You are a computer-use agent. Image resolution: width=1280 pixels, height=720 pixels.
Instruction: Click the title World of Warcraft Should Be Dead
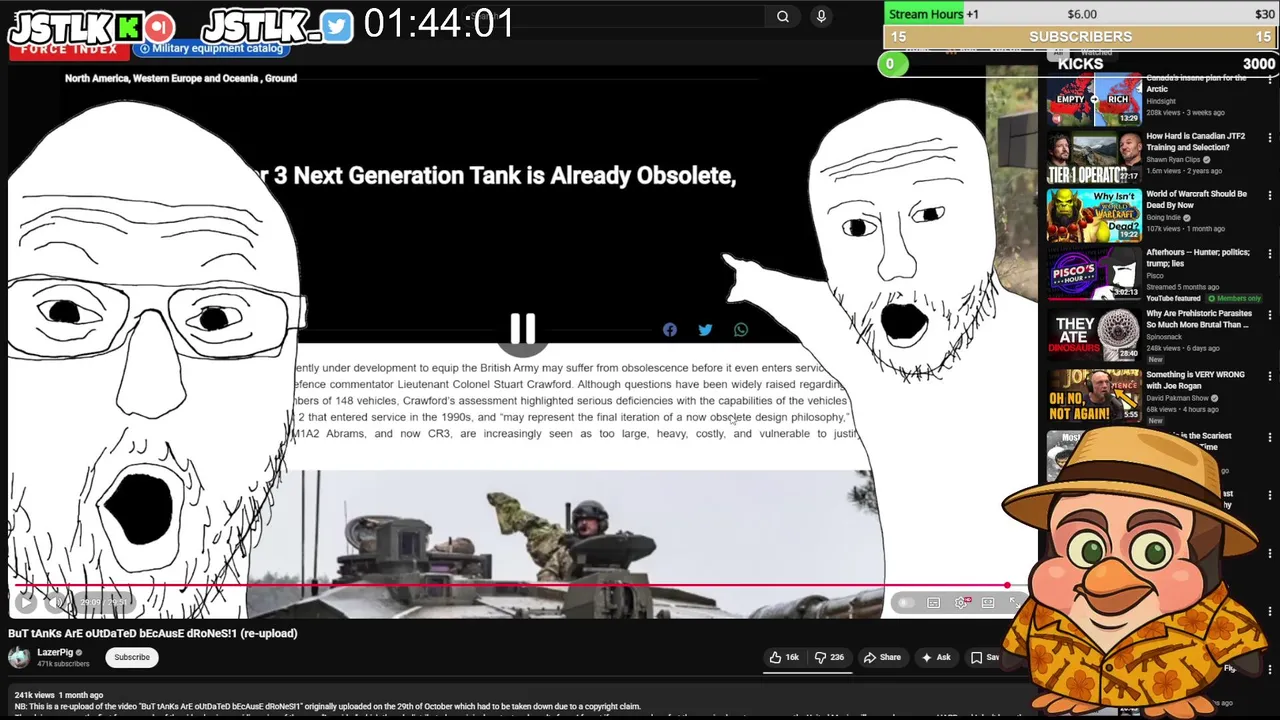[x=1197, y=199]
